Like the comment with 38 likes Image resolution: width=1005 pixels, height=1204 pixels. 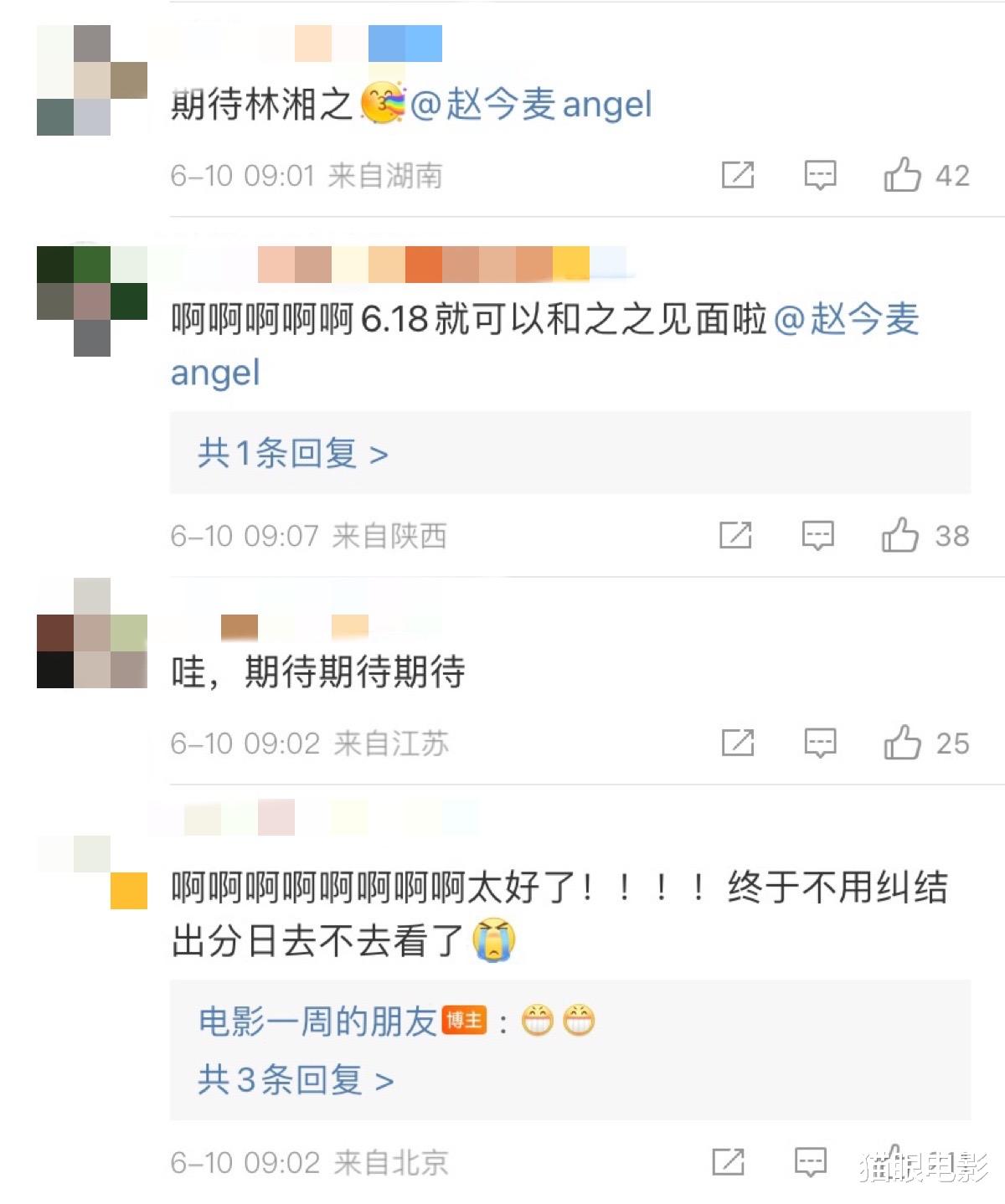pyautogui.click(x=899, y=534)
